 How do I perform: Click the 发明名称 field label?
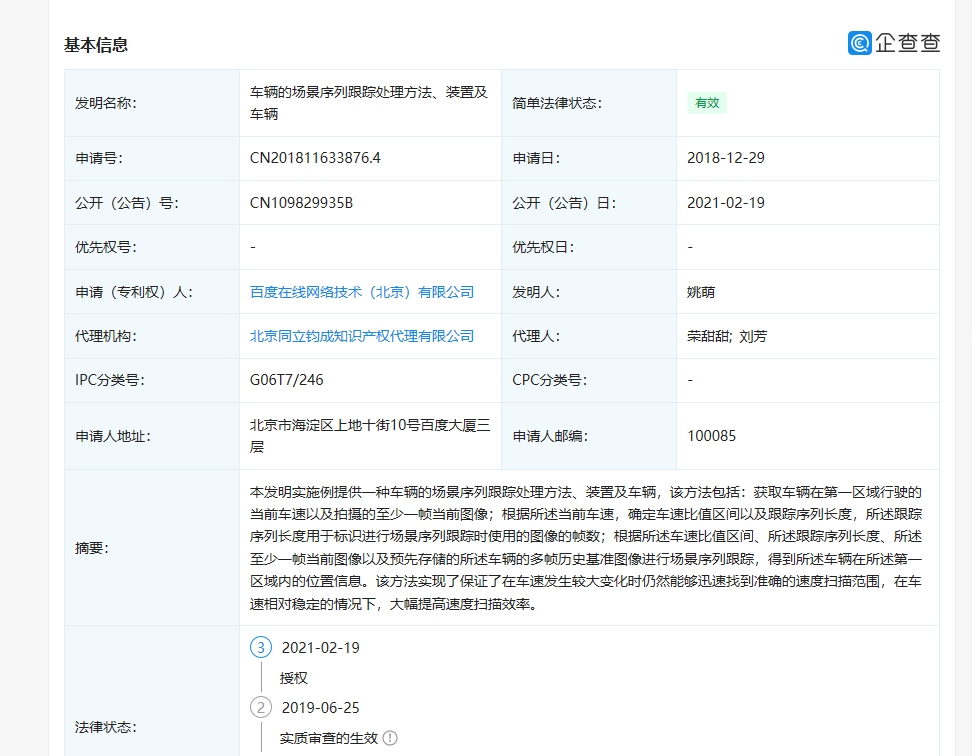pyautogui.click(x=105, y=103)
